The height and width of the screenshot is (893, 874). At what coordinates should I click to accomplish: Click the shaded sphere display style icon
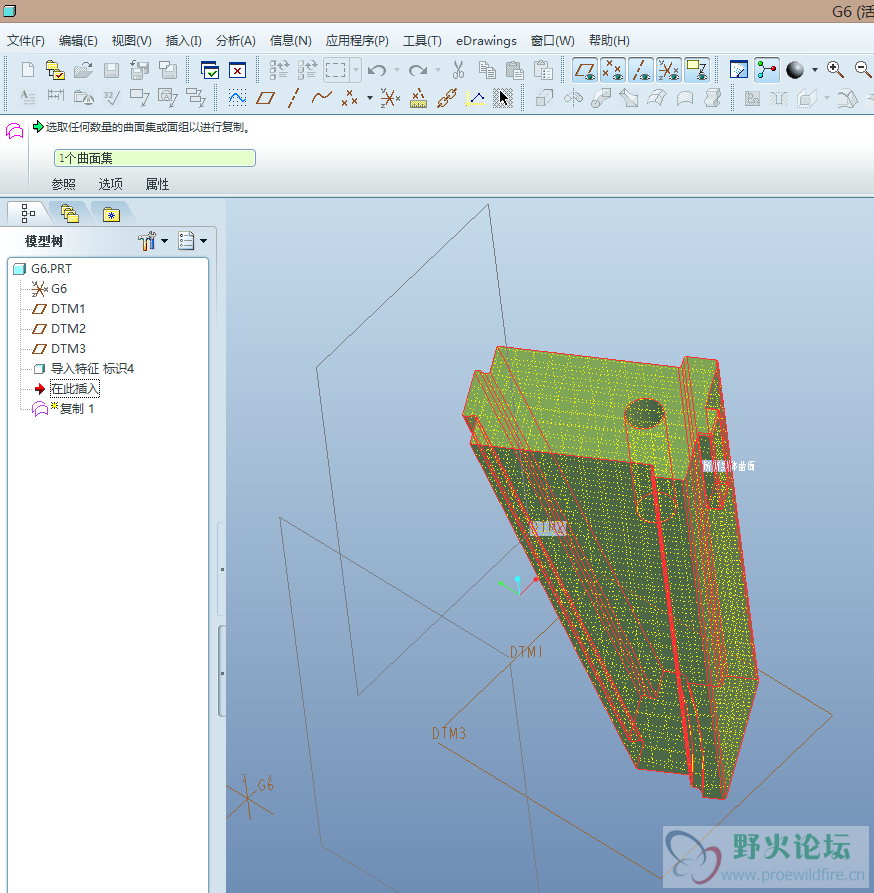click(x=795, y=70)
